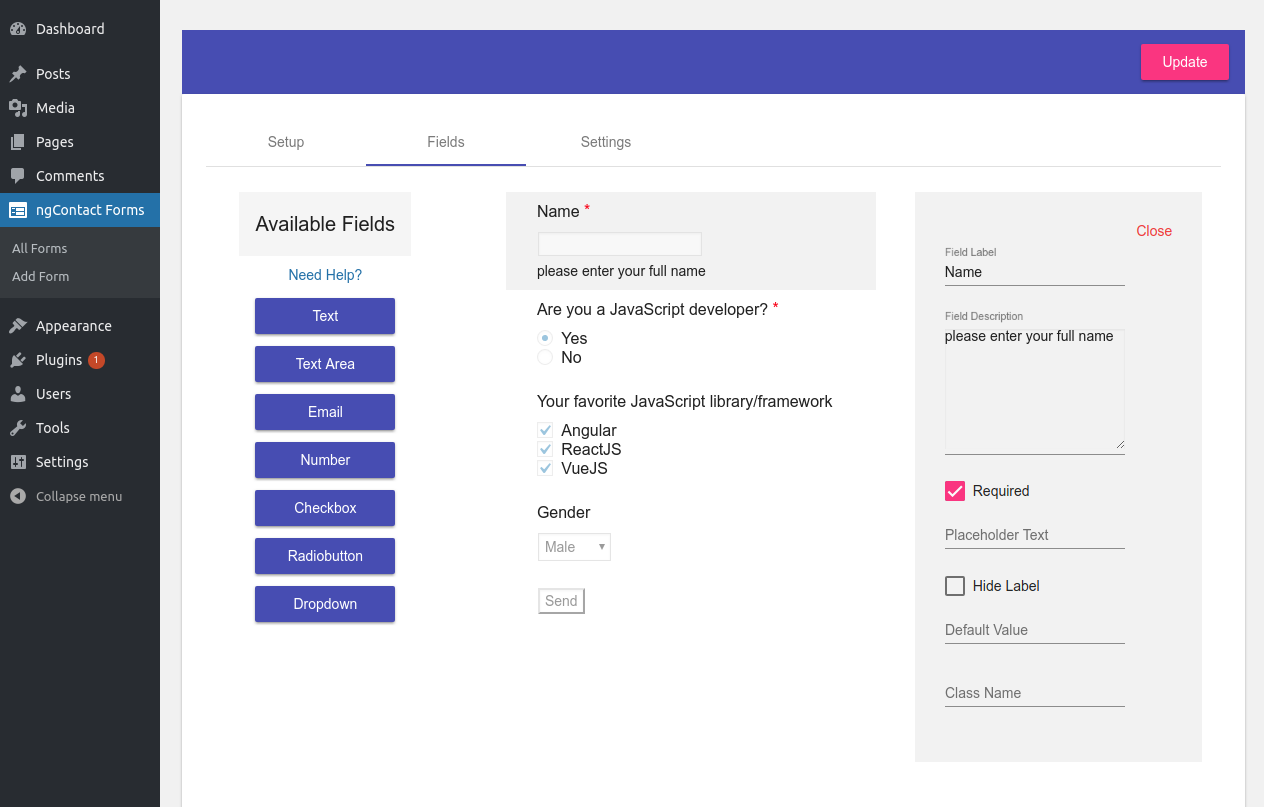Click the Field Description textarea
The height and width of the screenshot is (807, 1264).
click(1035, 390)
